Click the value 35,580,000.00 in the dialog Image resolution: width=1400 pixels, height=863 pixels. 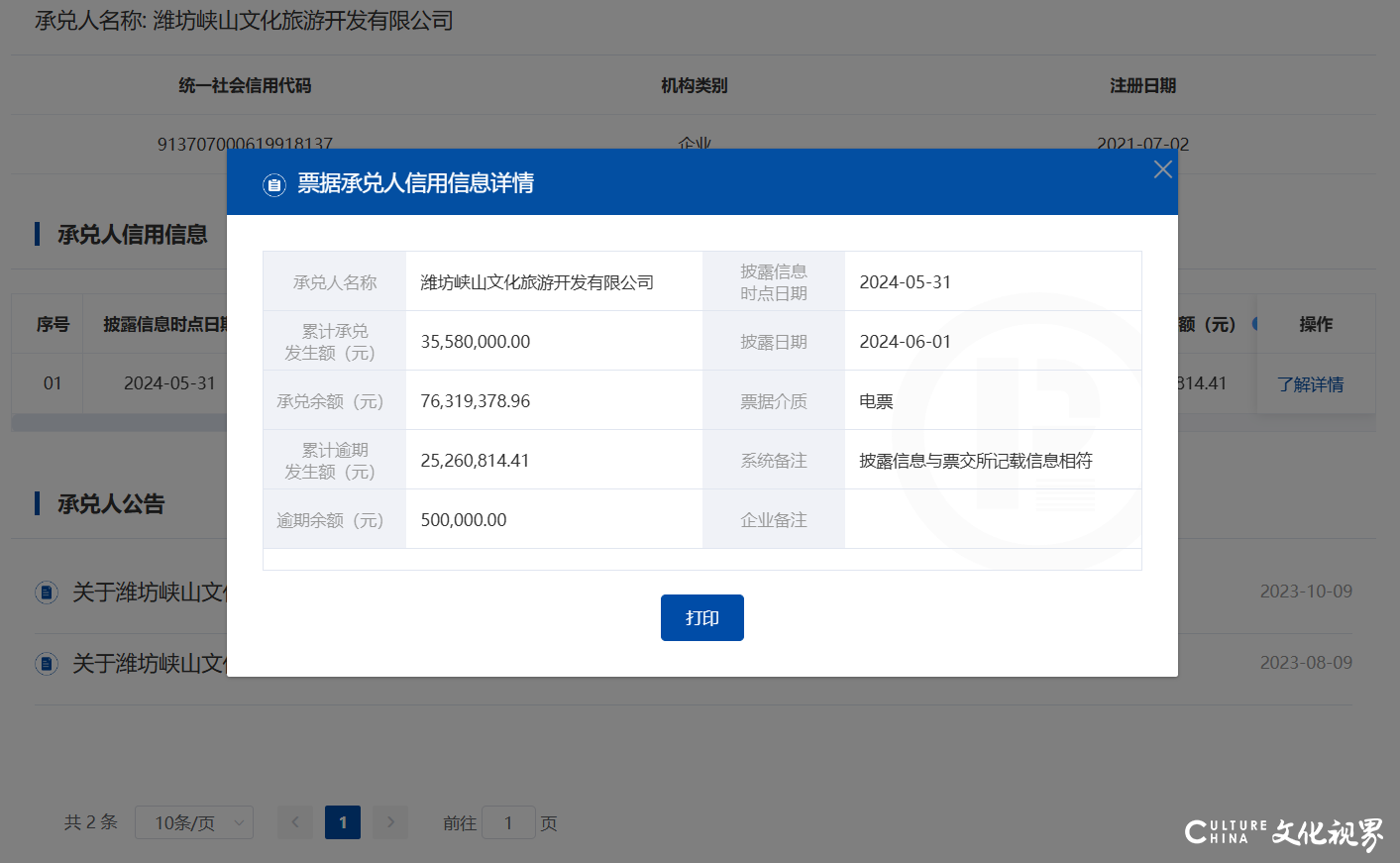pos(476,342)
